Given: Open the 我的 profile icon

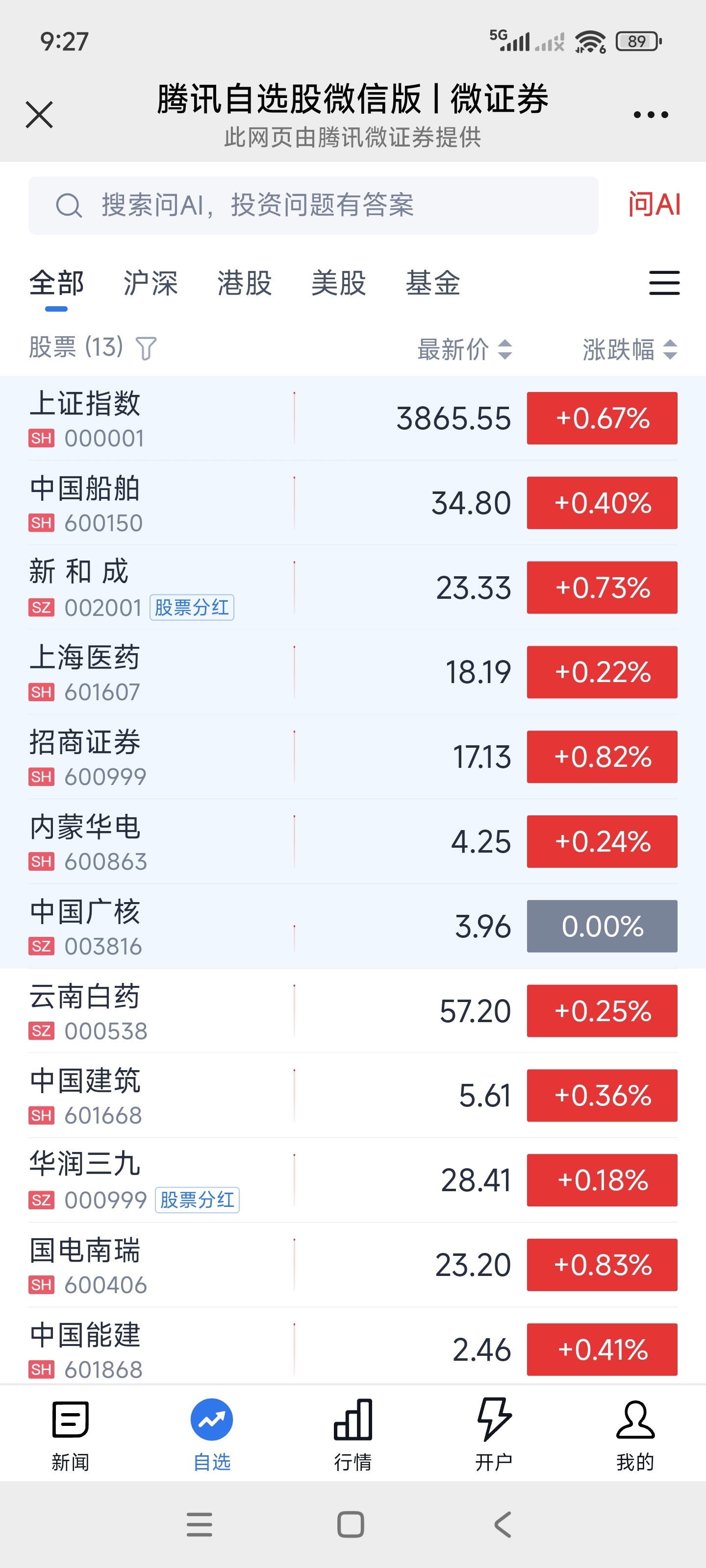Looking at the screenshot, I should click(x=635, y=1420).
